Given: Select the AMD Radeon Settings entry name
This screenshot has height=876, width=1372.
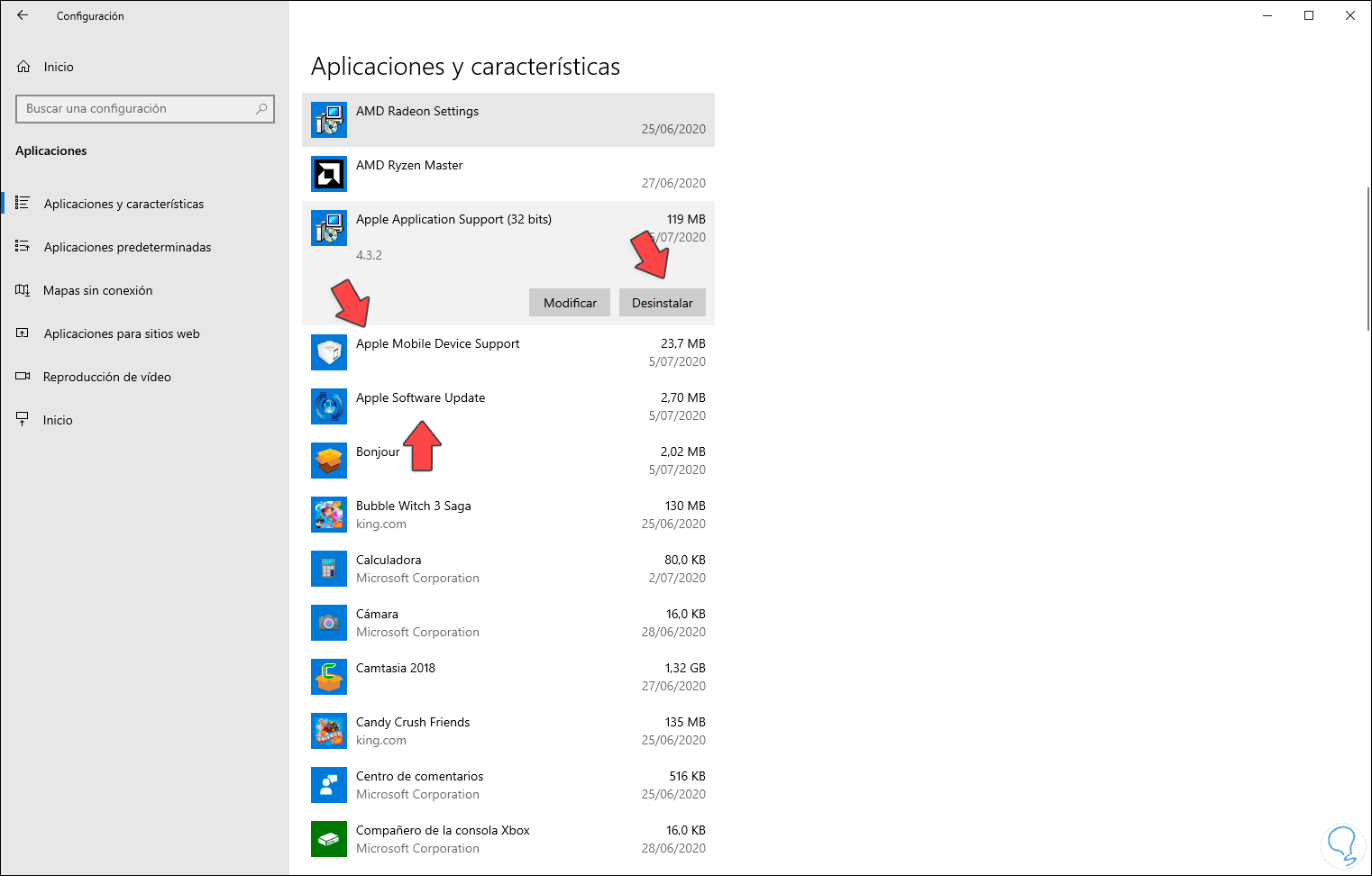Looking at the screenshot, I should (x=417, y=111).
